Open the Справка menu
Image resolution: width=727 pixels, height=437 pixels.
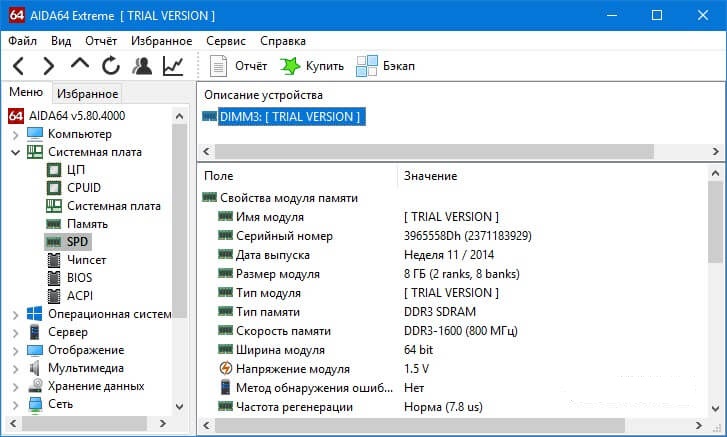283,41
